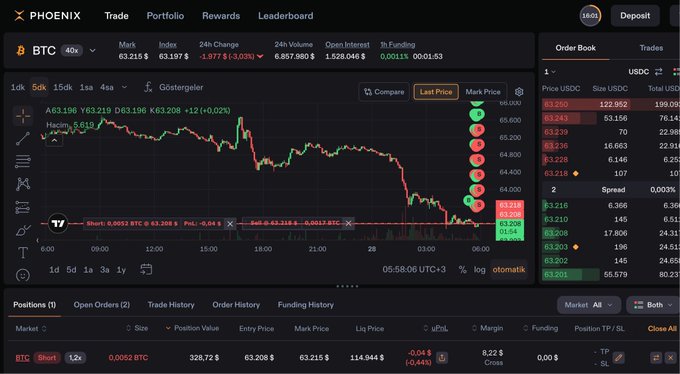The width and height of the screenshot is (680, 374).
Task: Set chart range to 5d
Action: click(71, 269)
